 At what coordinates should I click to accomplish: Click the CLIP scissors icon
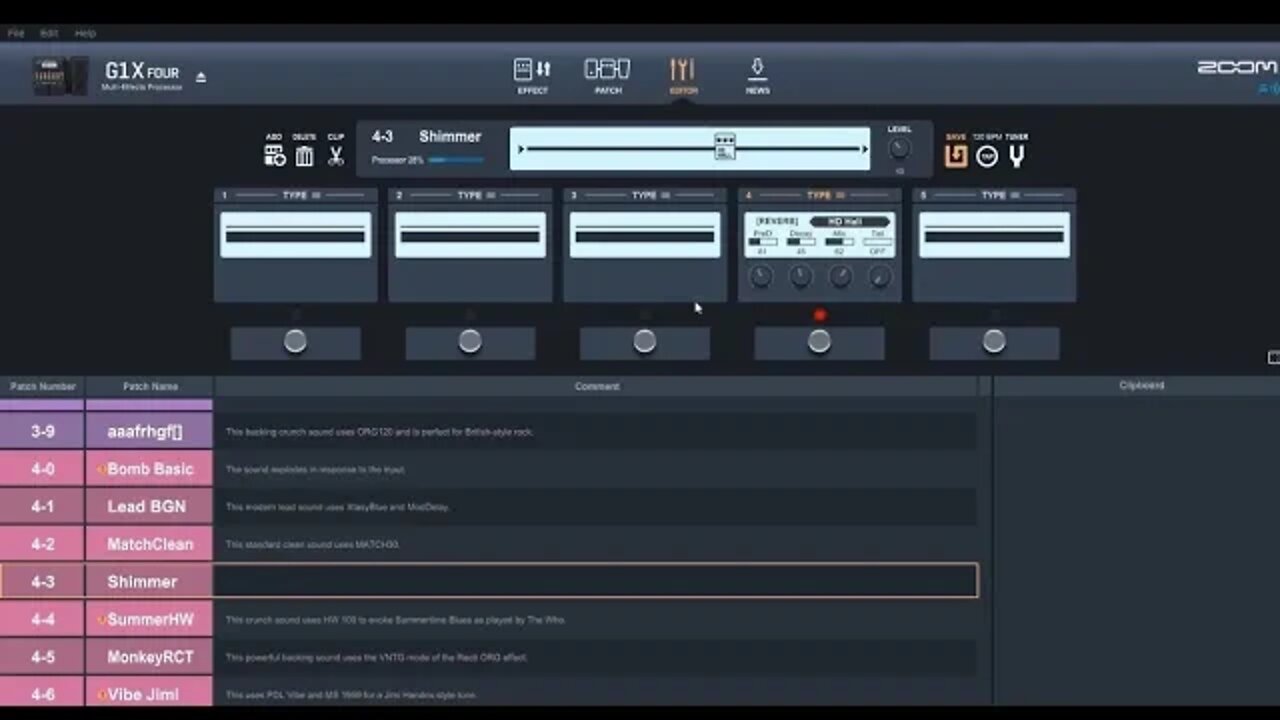[x=336, y=156]
